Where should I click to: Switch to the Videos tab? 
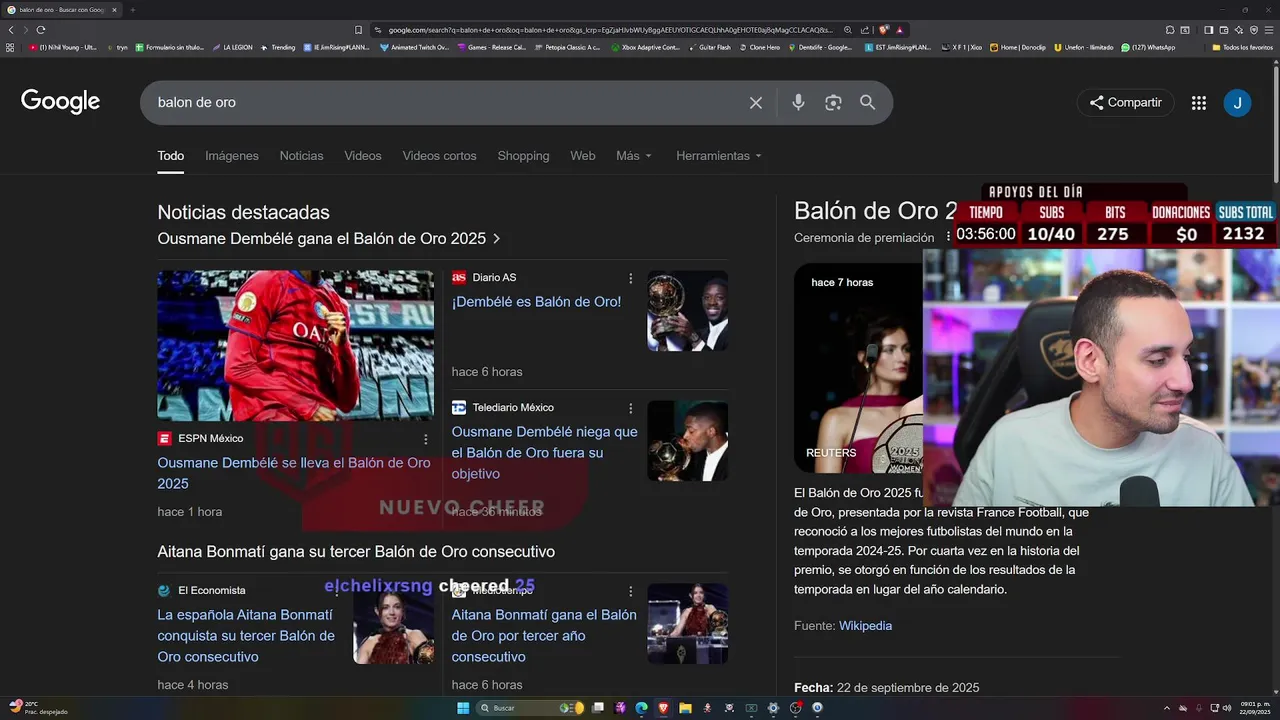363,156
